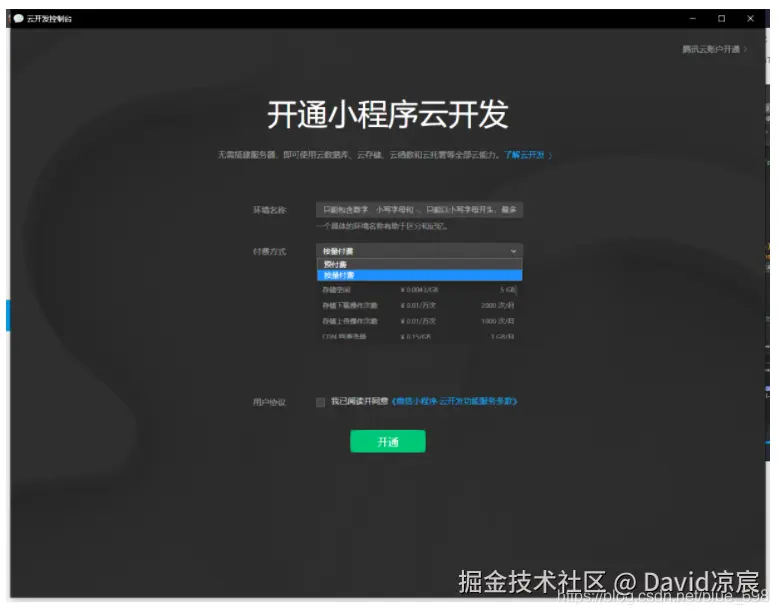Viewport: 779px width, 615px height.
Task: Tick the 我已阅读并同意 agreement checkbox
Action: [320, 402]
